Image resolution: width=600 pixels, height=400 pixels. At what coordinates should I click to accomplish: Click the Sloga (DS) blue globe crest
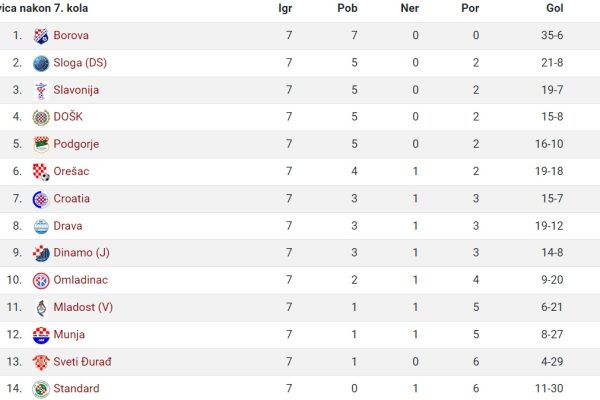[x=41, y=63]
